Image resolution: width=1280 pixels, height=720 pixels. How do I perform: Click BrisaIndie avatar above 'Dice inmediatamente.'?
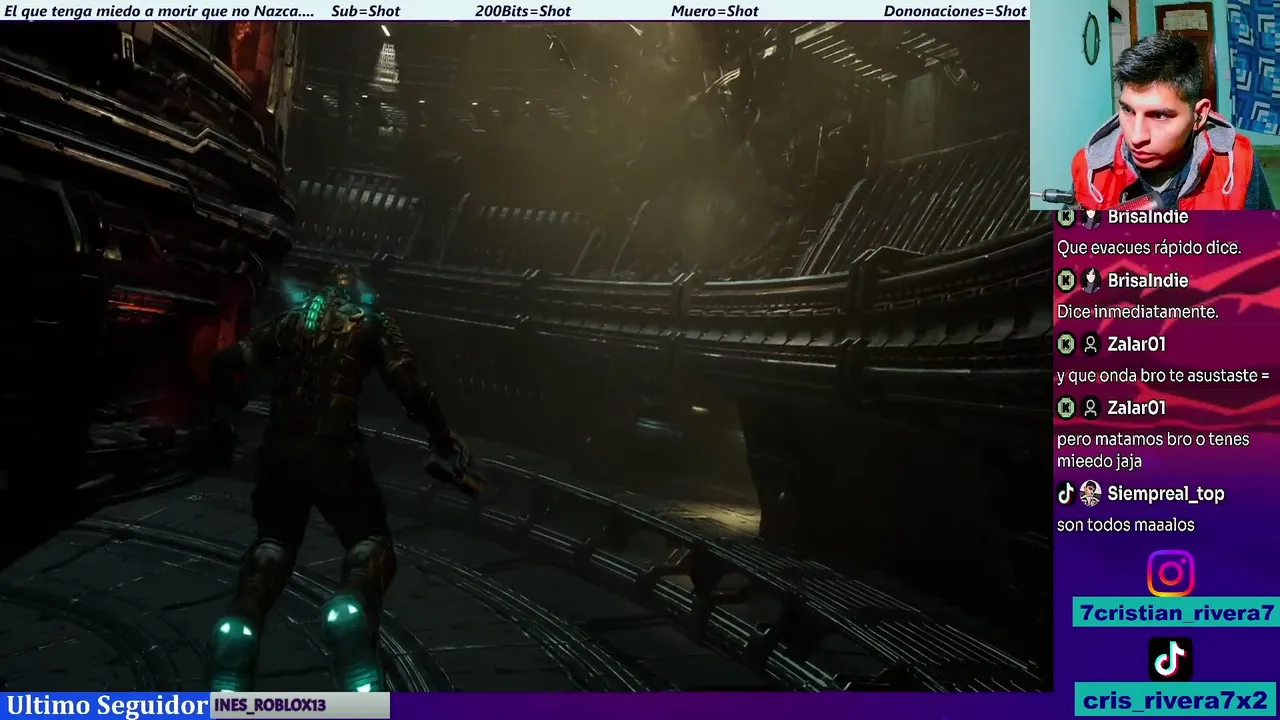coord(1090,280)
